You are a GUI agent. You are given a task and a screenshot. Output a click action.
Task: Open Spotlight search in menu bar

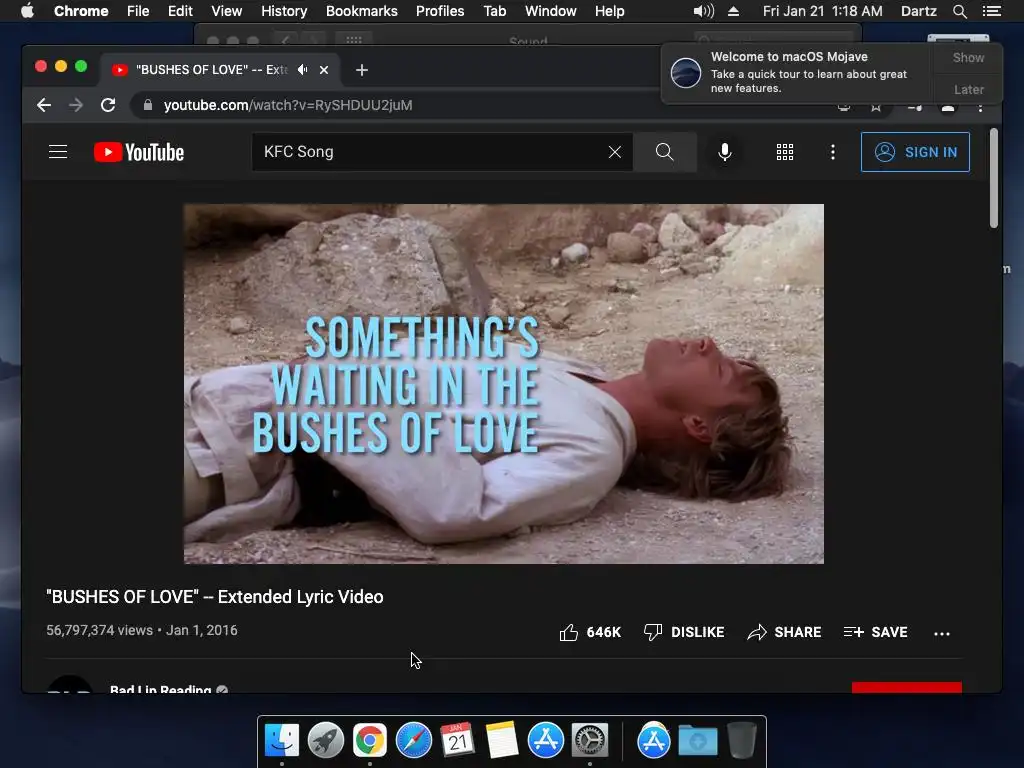959,11
